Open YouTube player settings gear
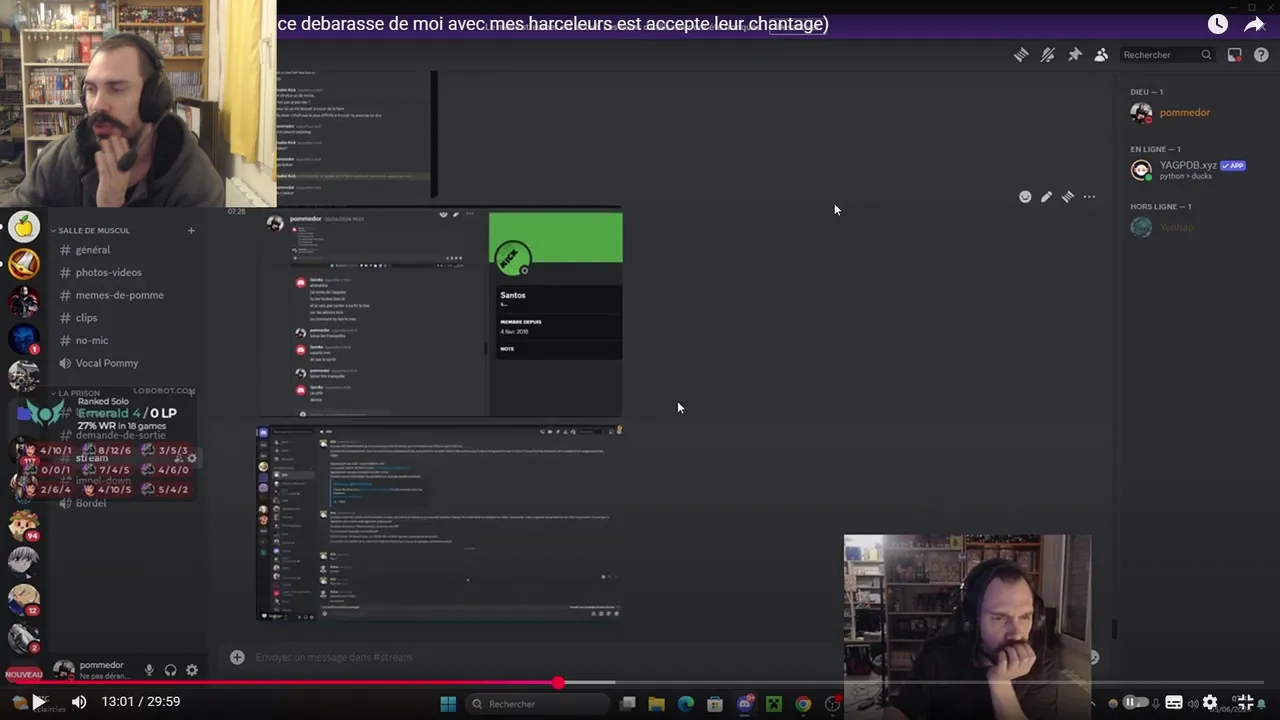This screenshot has height=720, width=1280. tap(1210, 702)
